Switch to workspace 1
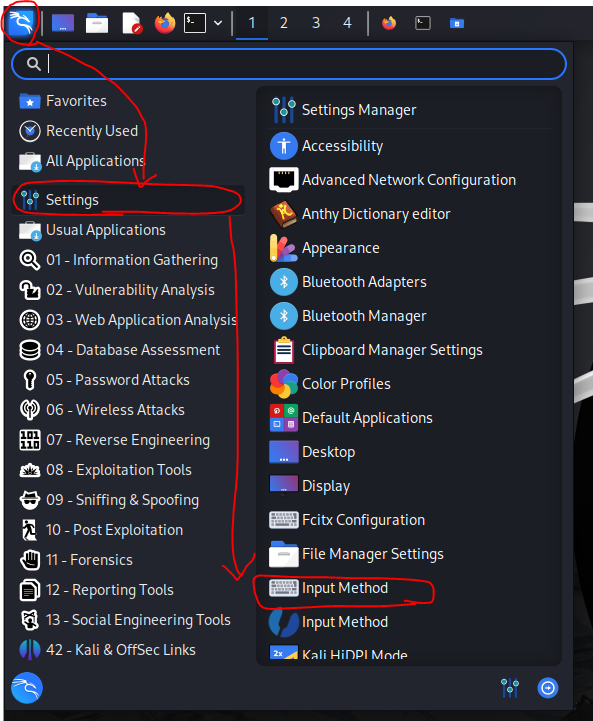Viewport: 593px width, 721px height. point(252,23)
